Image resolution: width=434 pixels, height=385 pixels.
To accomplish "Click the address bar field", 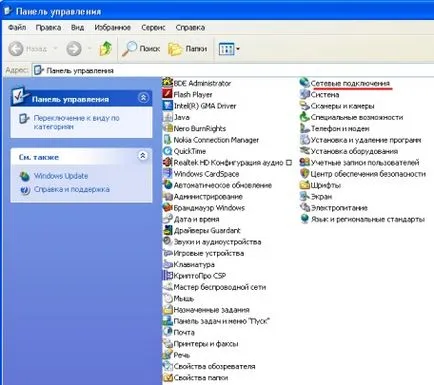I will (233, 70).
